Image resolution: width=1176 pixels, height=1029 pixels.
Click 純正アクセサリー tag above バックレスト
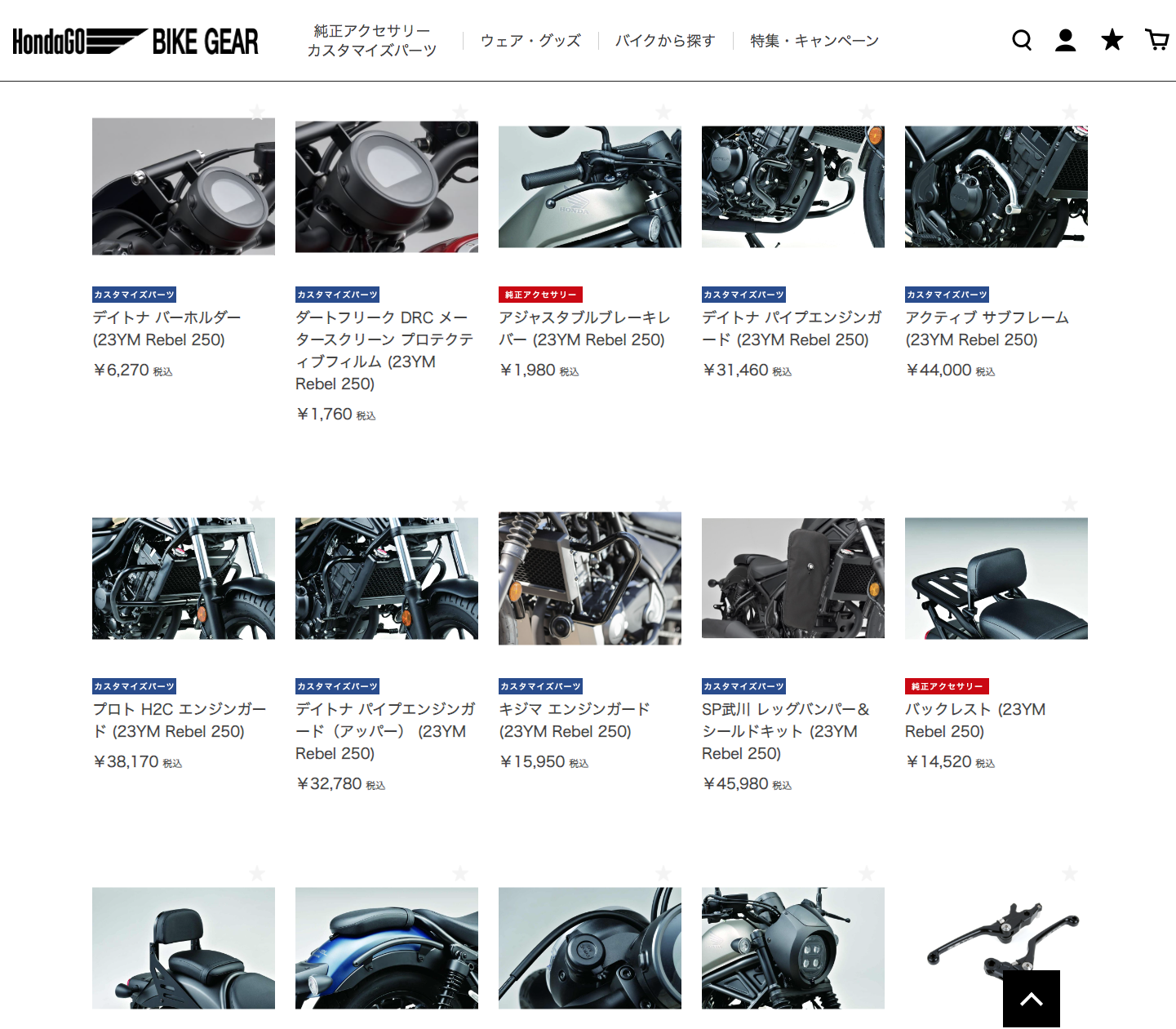coord(947,686)
